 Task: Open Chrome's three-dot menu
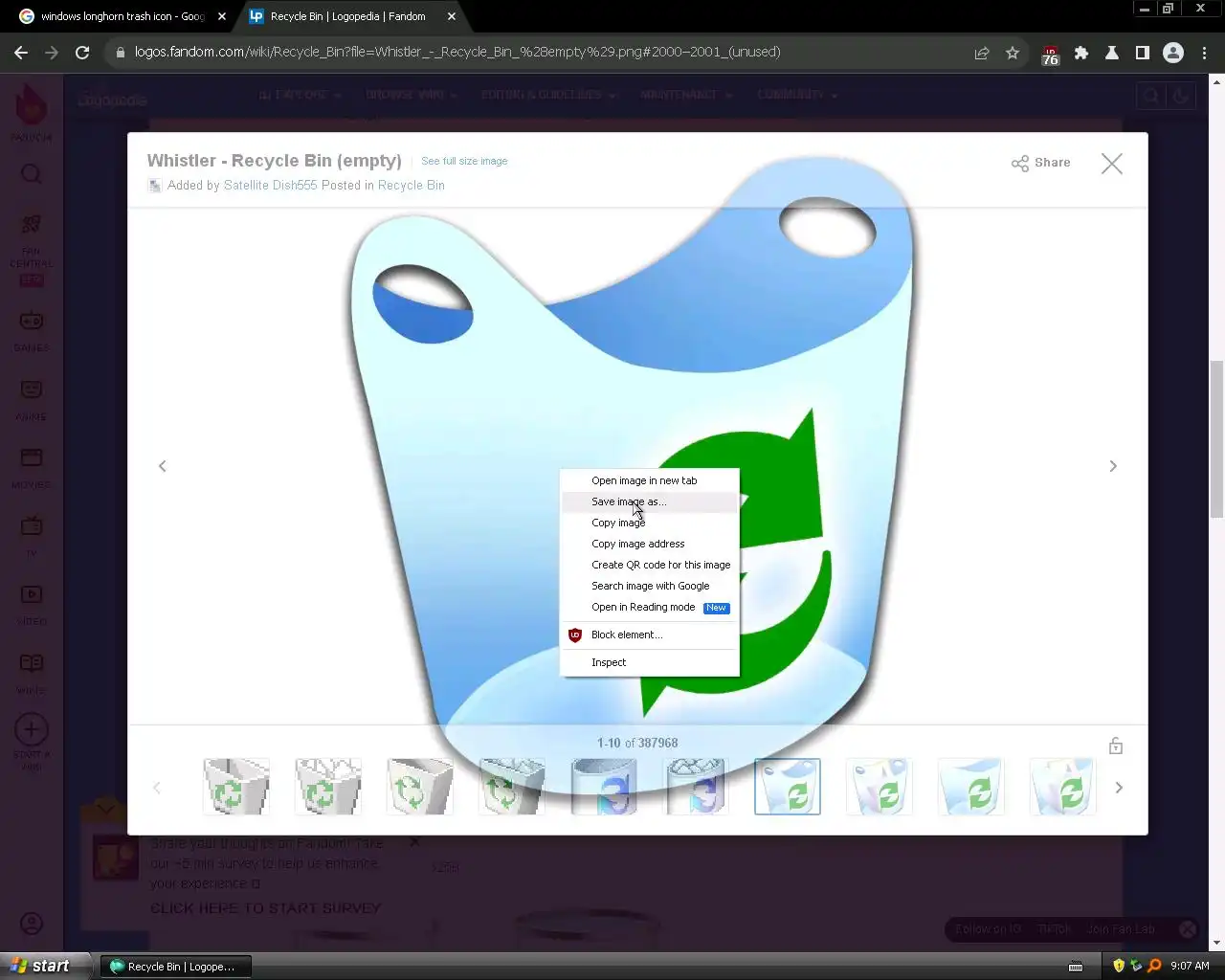pyautogui.click(x=1205, y=54)
